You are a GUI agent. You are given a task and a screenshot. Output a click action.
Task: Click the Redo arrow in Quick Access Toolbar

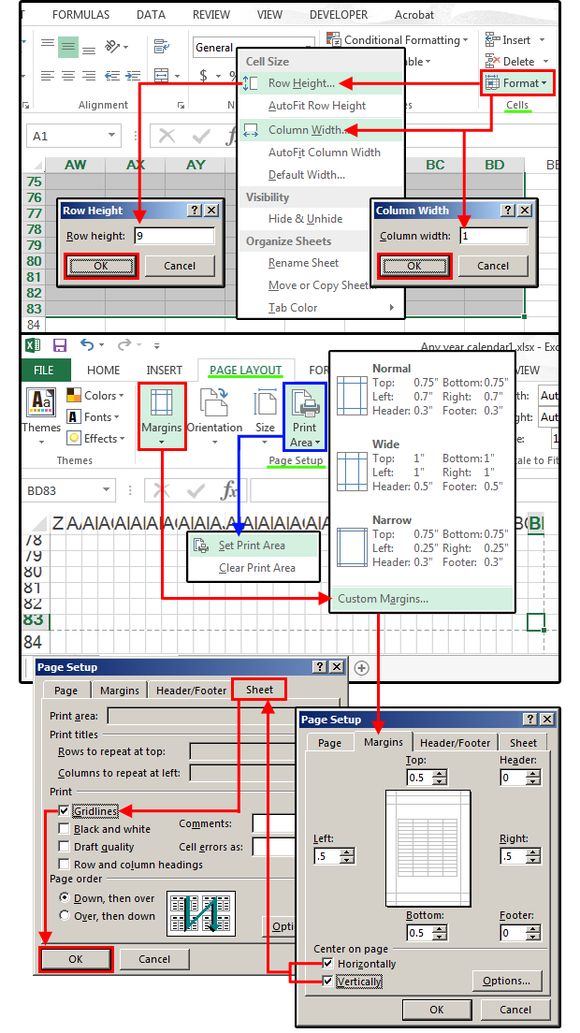[x=125, y=345]
